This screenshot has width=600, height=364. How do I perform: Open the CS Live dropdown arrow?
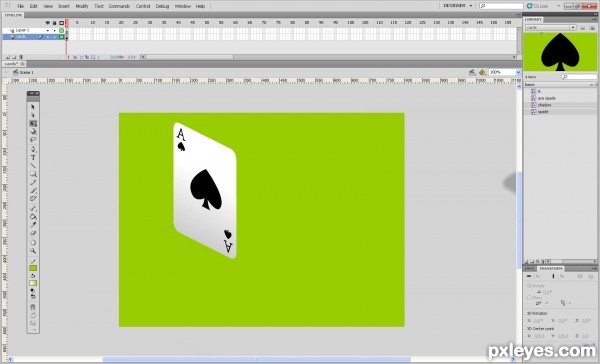coord(558,6)
